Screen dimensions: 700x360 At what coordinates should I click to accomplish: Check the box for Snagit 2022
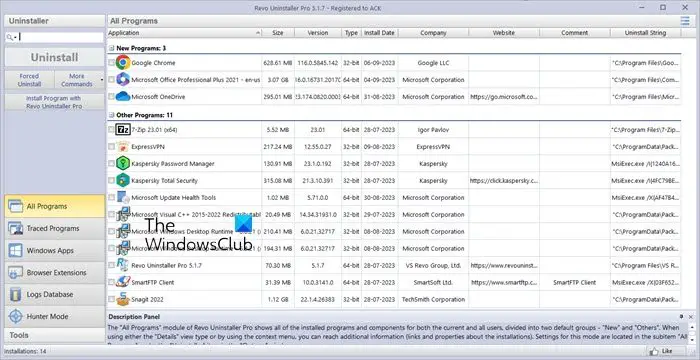click(111, 299)
